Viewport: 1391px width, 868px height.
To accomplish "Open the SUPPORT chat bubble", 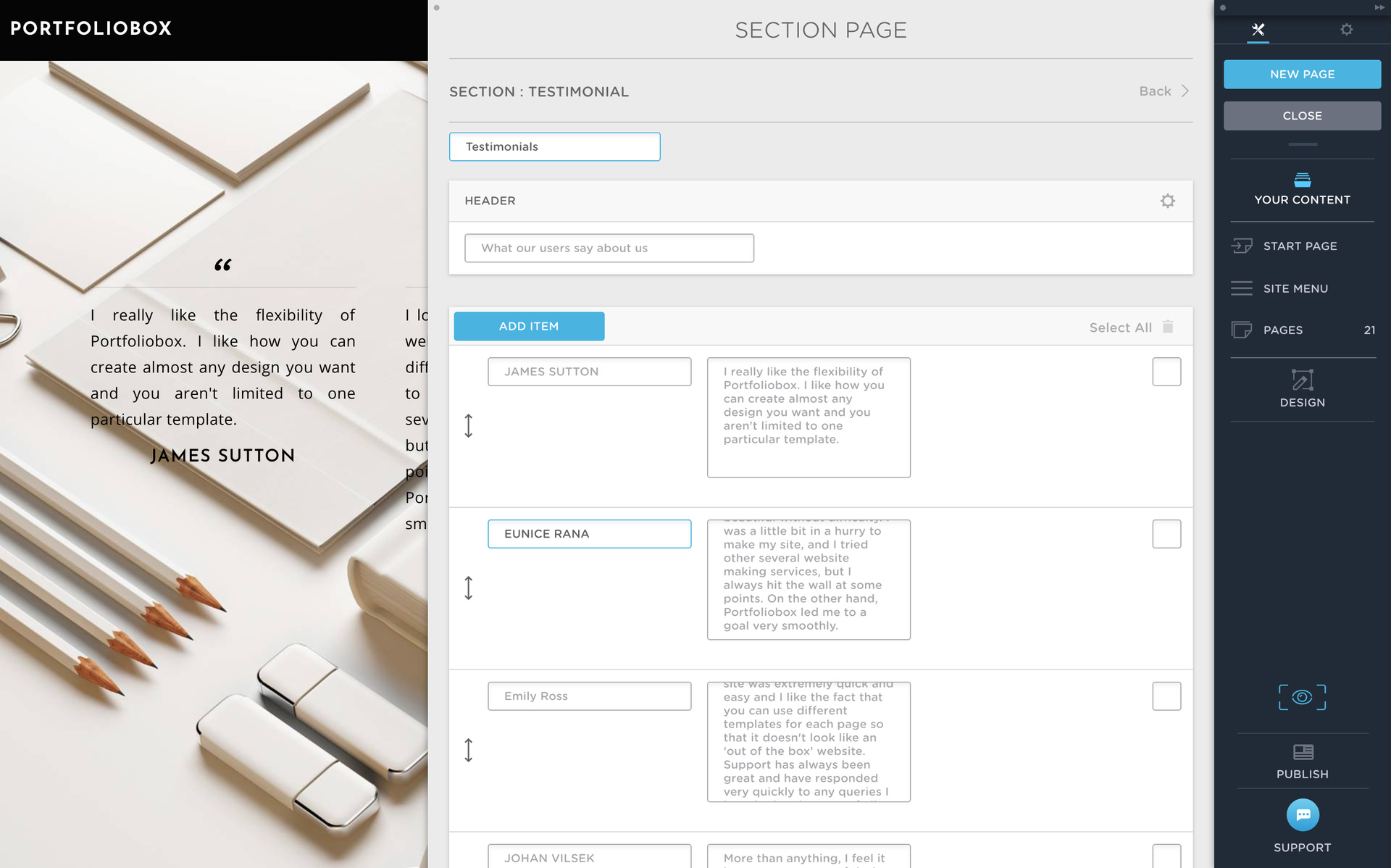I will click(x=1302, y=815).
